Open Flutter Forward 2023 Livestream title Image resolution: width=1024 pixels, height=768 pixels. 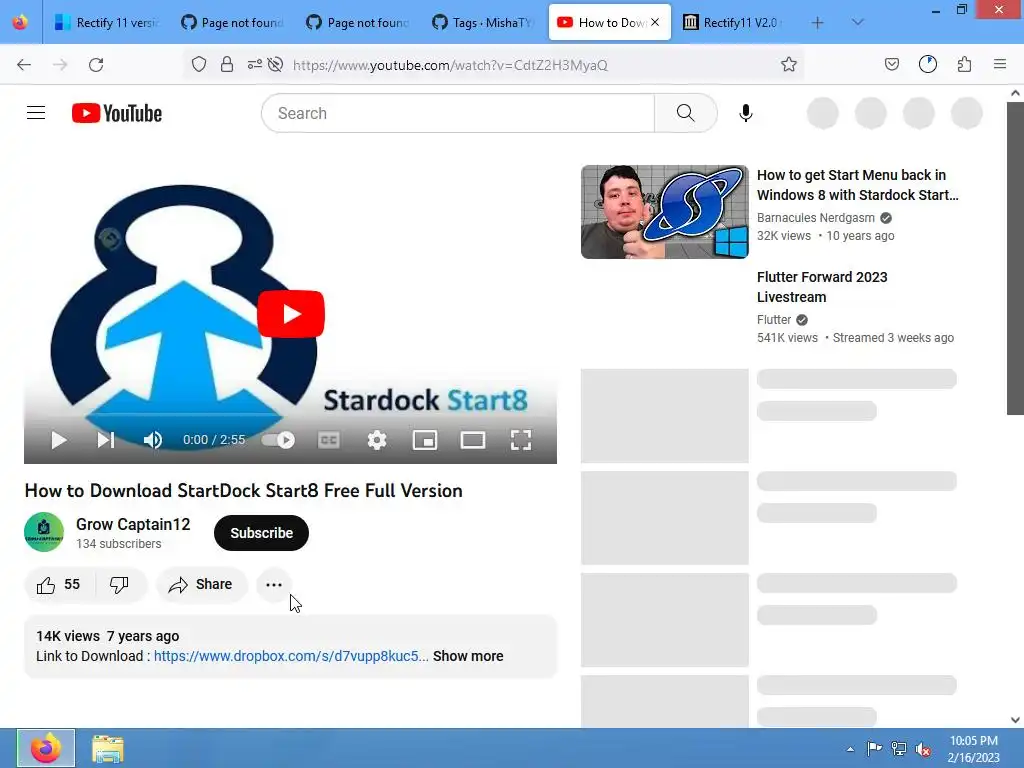822,287
